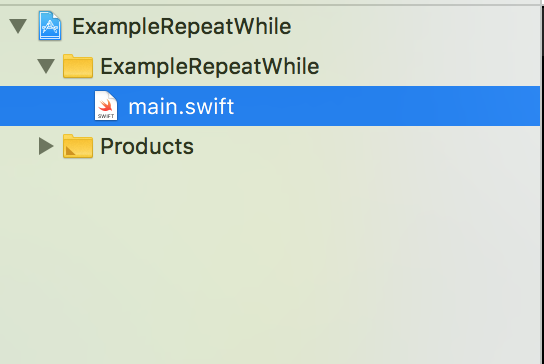Select the root ExampleRepeatWhile project name
Screen dimensions: 544x364
(181, 27)
